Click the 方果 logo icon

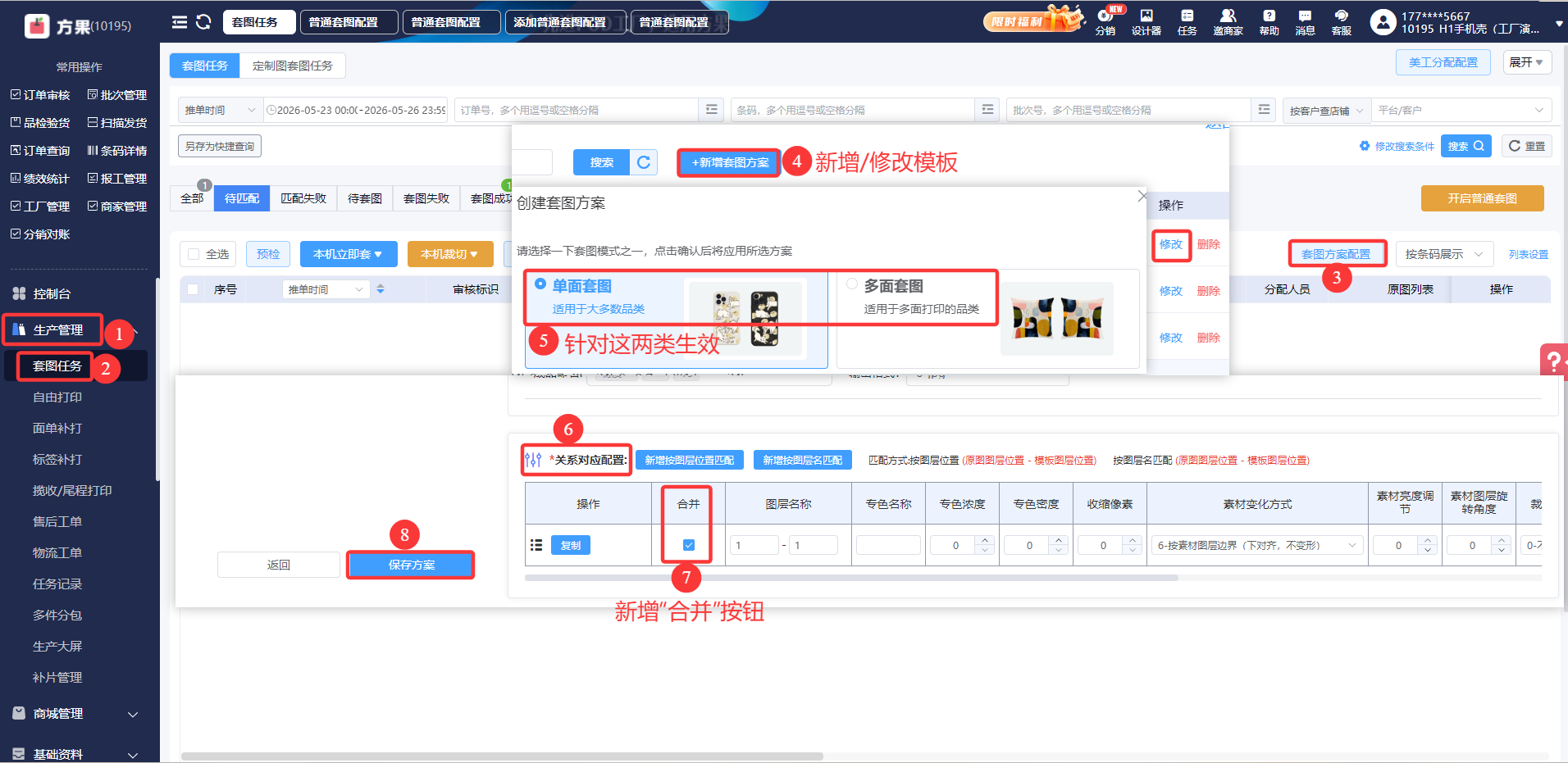[37, 26]
